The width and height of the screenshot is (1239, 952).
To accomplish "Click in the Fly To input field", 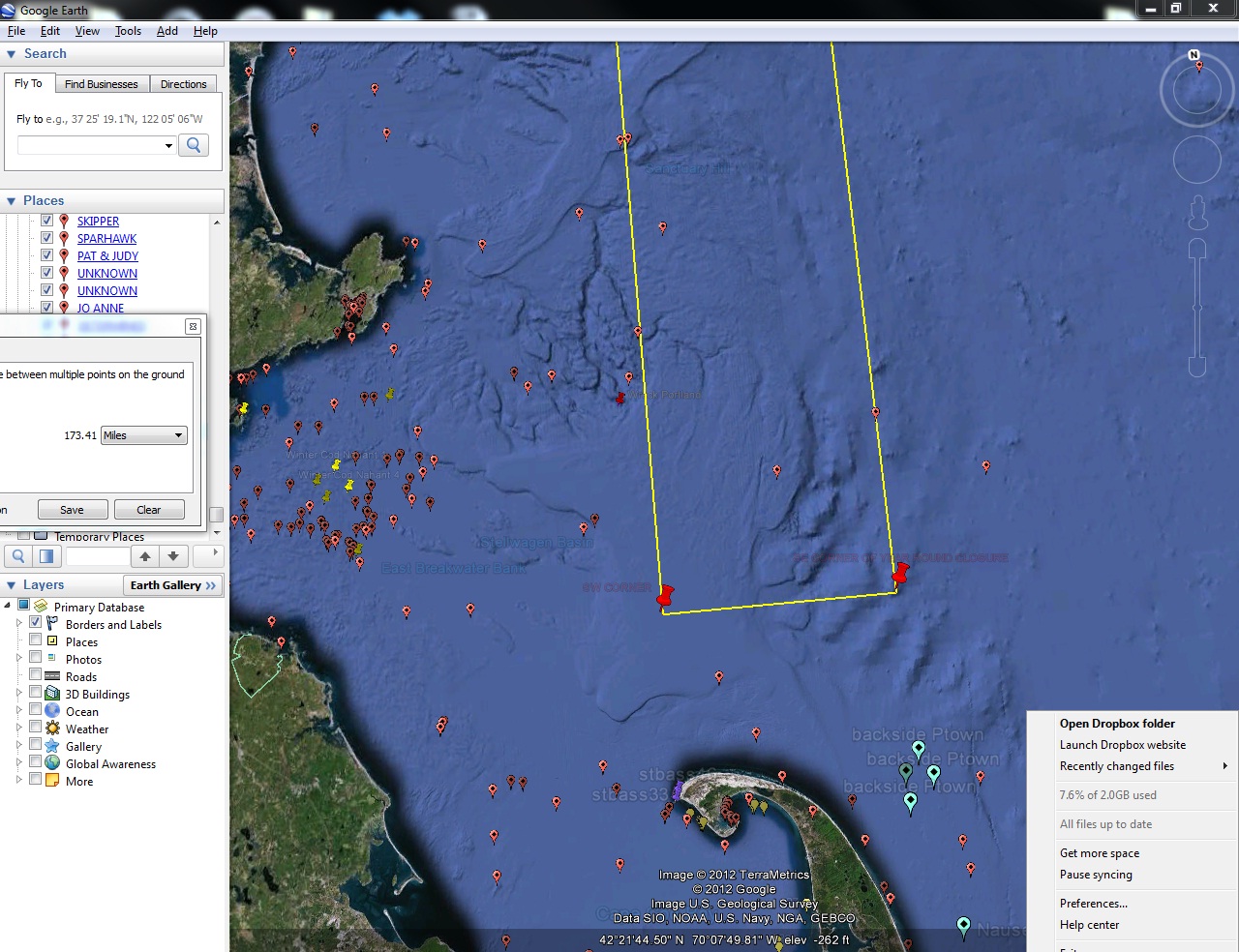I will (x=89, y=146).
